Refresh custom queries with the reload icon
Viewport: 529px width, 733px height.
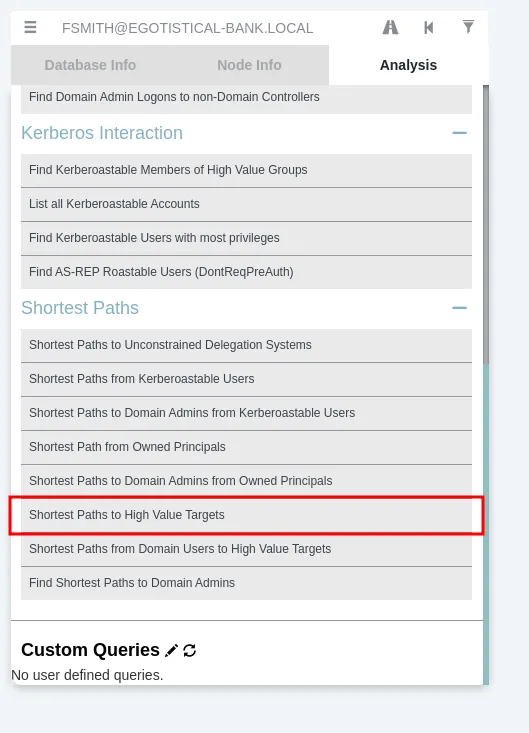(190, 650)
